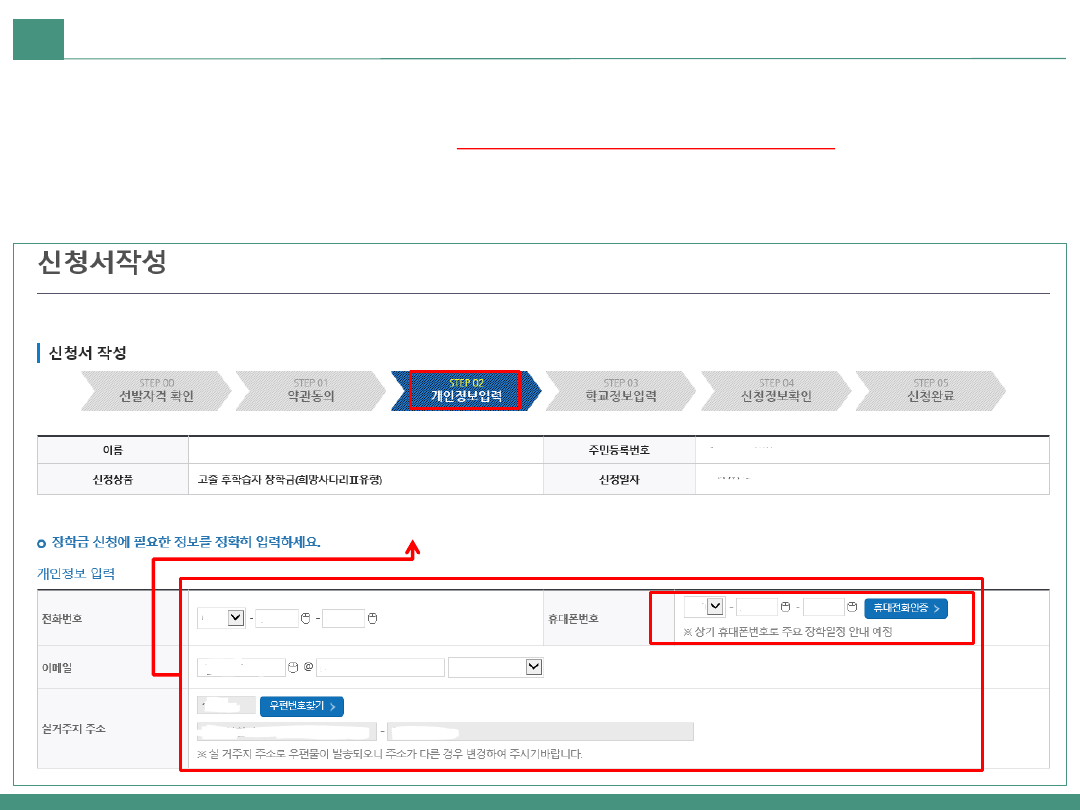1080x810 pixels.
Task: Select the STEP 01 약관동의 step
Action: tap(311, 391)
